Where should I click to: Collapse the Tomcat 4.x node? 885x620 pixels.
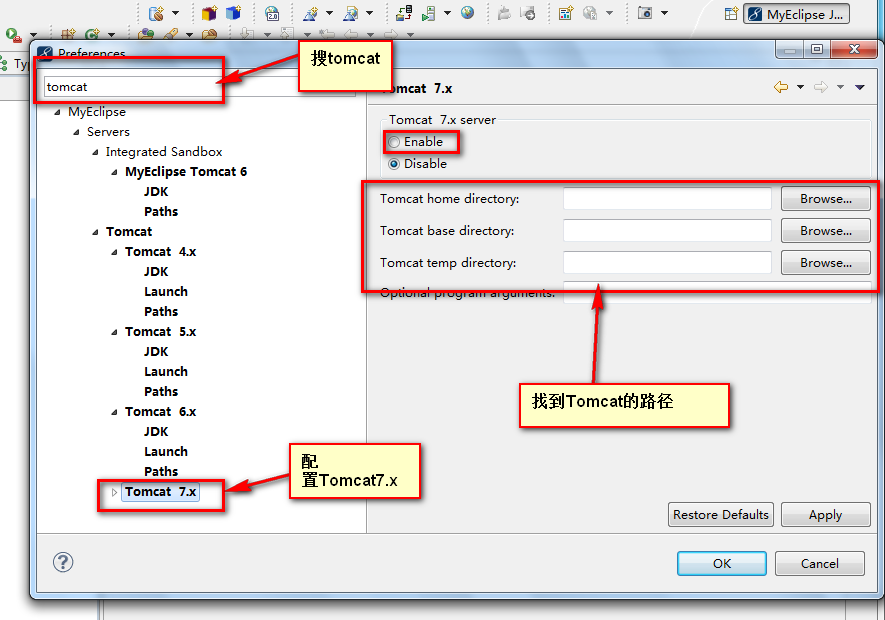coord(115,252)
